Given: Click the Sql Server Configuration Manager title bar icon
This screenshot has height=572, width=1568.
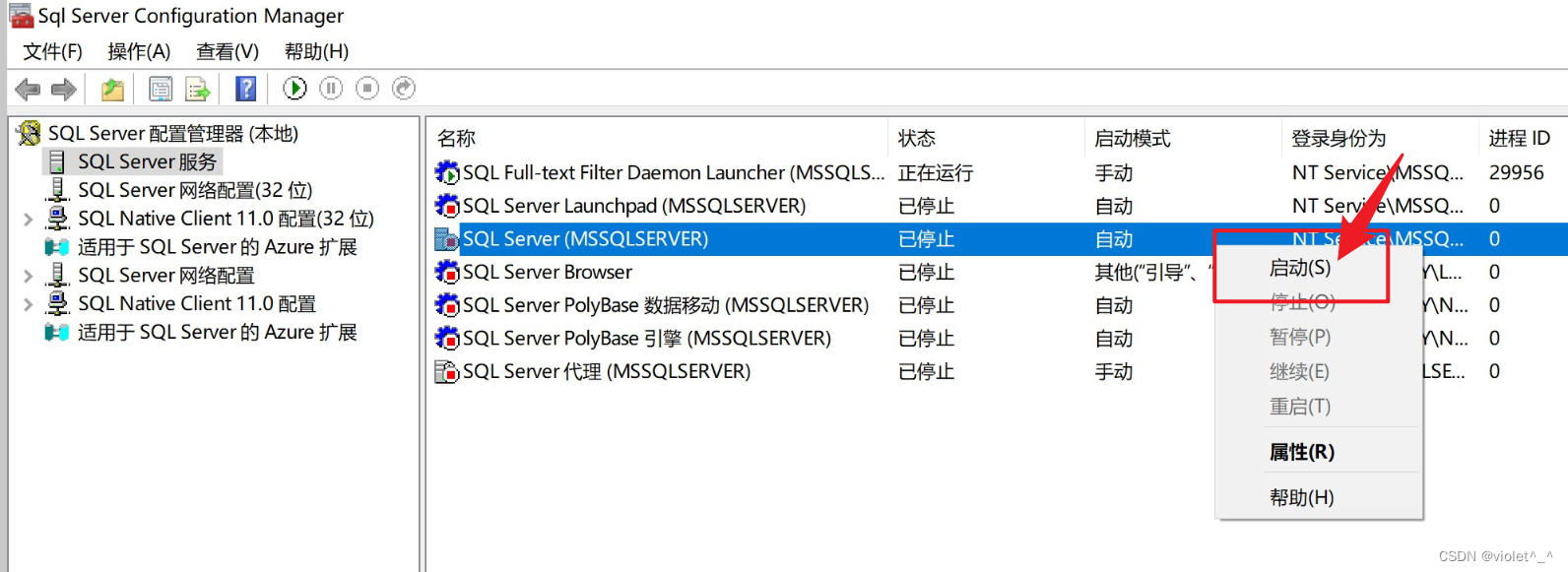Looking at the screenshot, I should (21, 16).
